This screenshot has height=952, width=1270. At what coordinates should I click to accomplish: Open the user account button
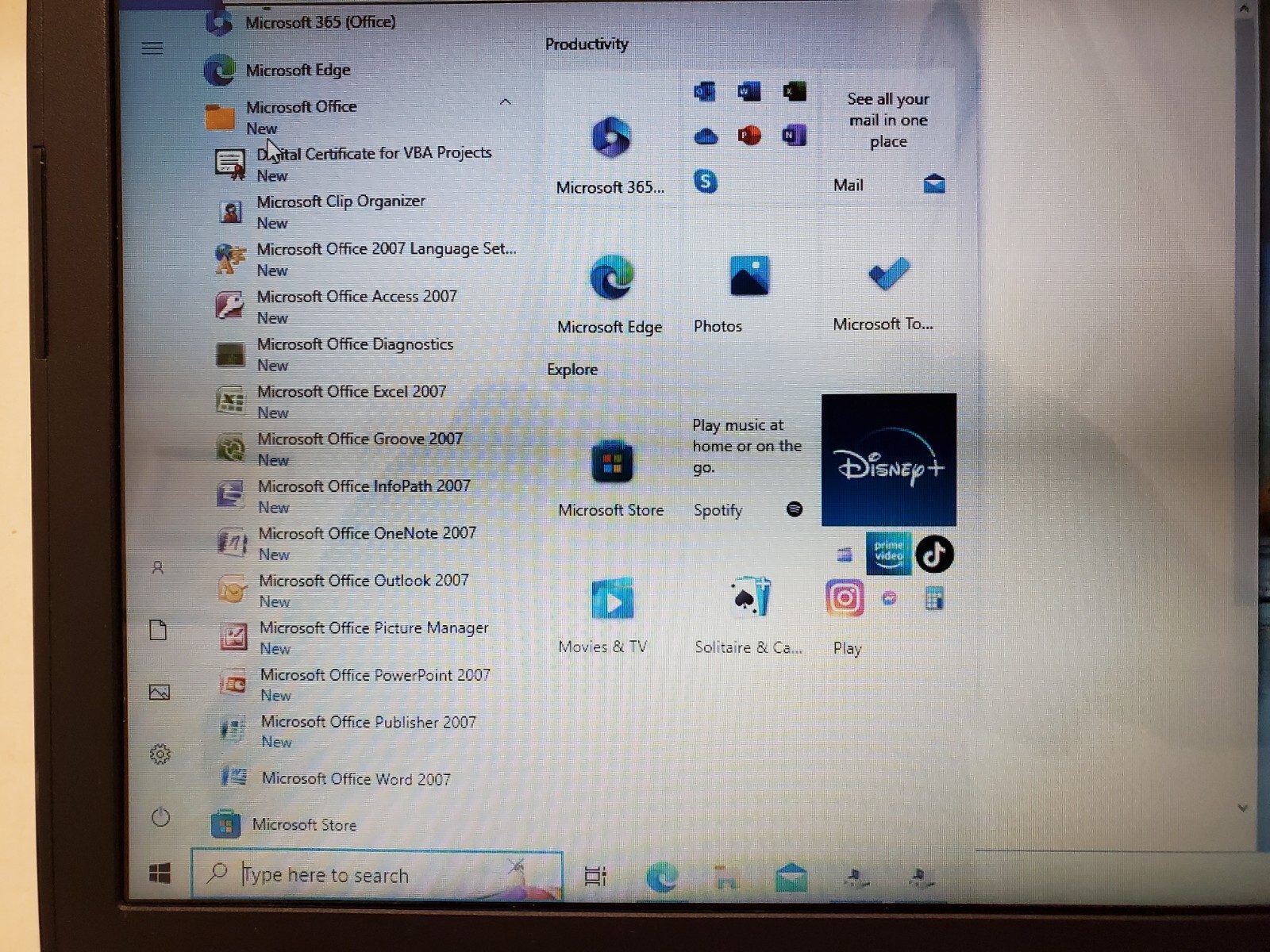click(158, 568)
